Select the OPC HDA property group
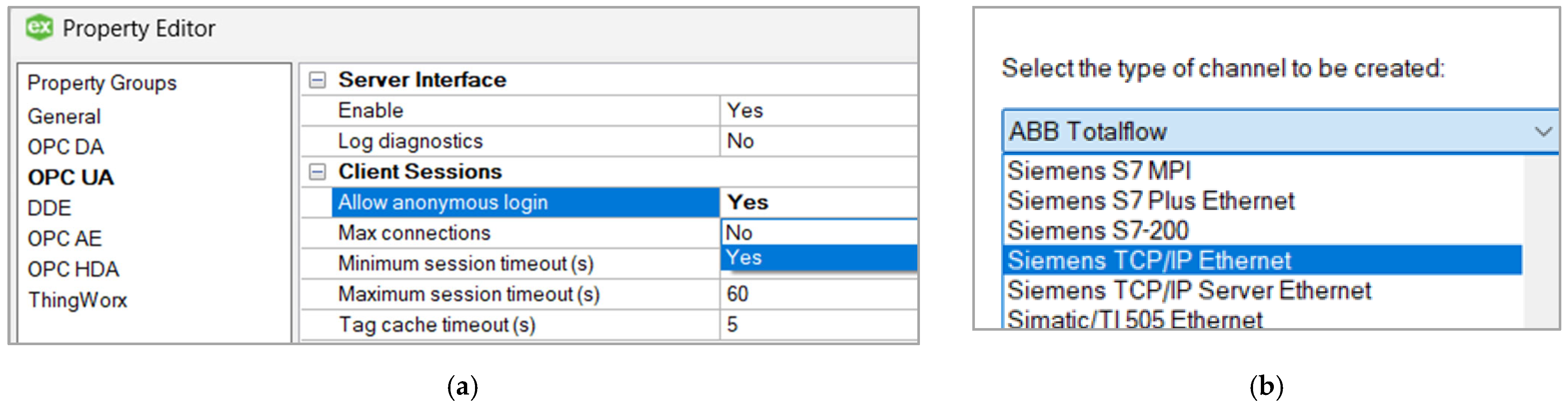The width and height of the screenshot is (1568, 409). (x=73, y=269)
